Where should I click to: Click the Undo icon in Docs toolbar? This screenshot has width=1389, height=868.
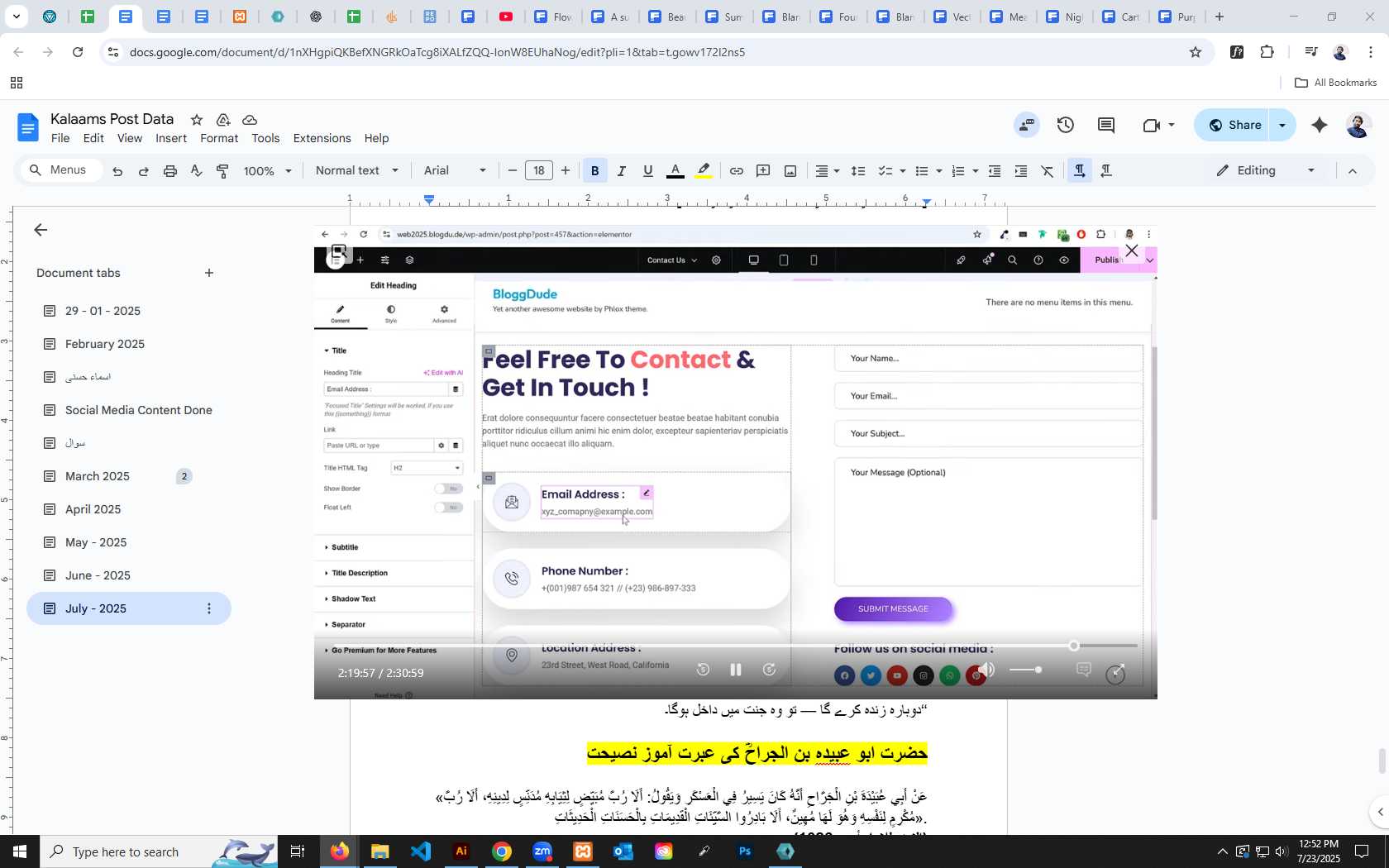[x=117, y=171]
